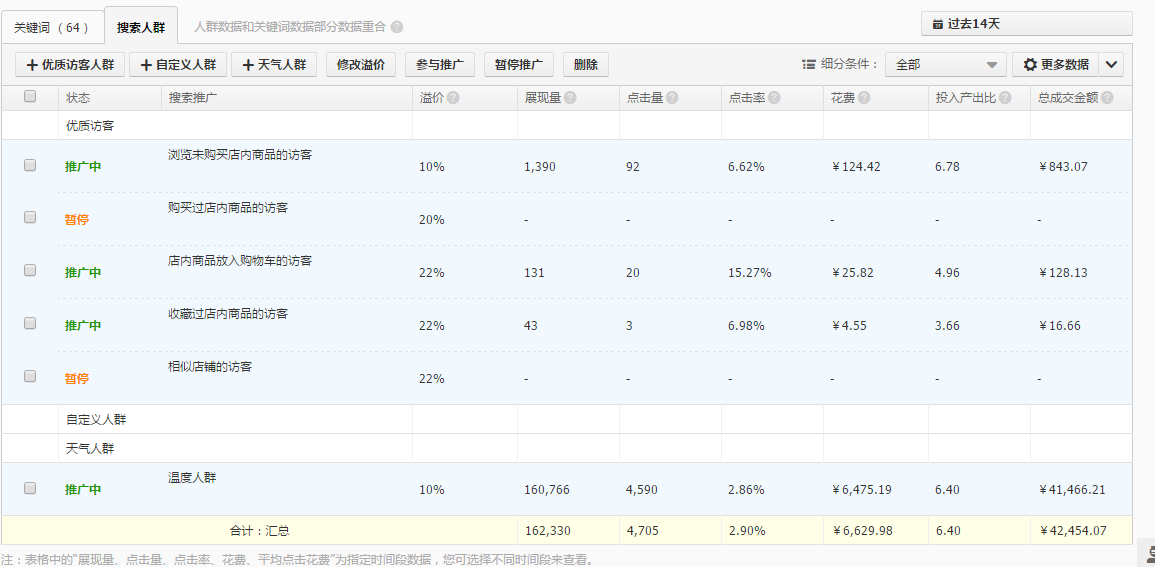The width and height of the screenshot is (1155, 567).
Task: Check the 浏览未购买店内商品的访客 row
Action: tap(30, 165)
